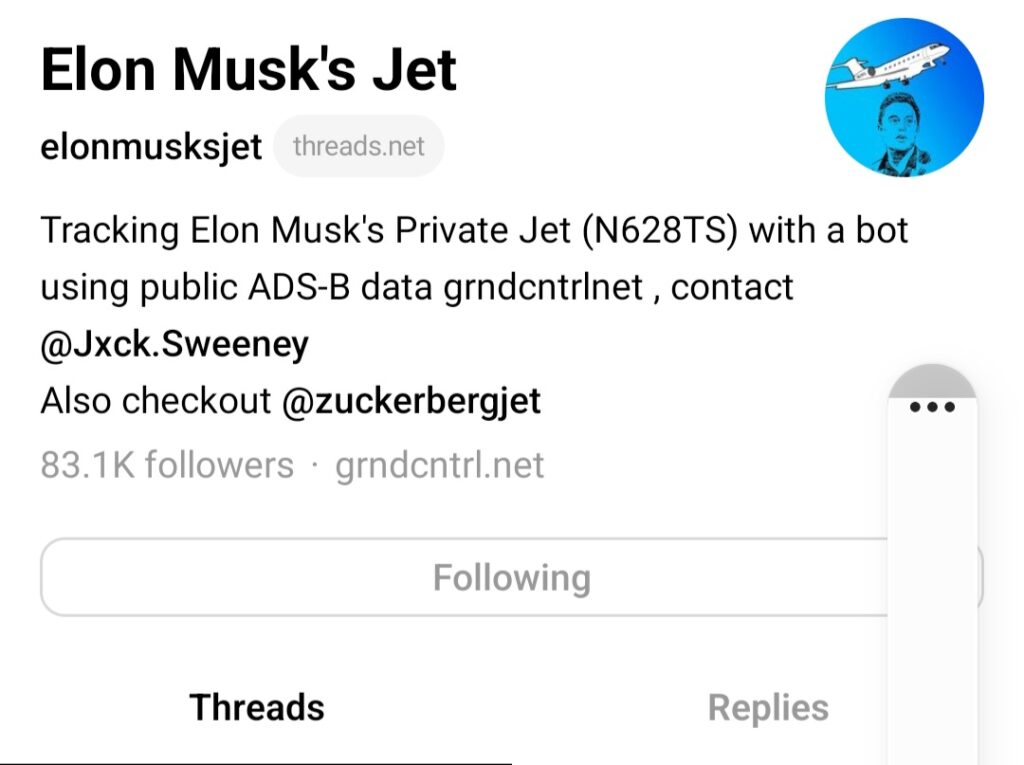Click the underline indicator beneath Threads tab

[x=256, y=762]
